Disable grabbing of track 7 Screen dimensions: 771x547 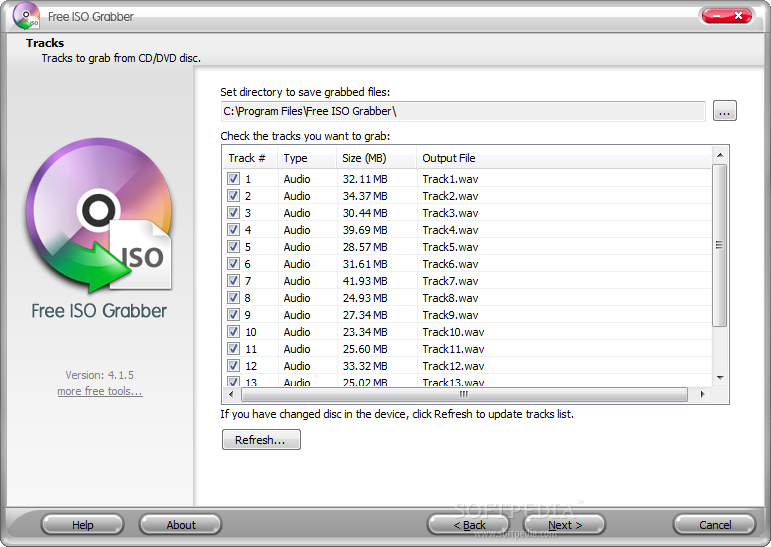point(234,280)
